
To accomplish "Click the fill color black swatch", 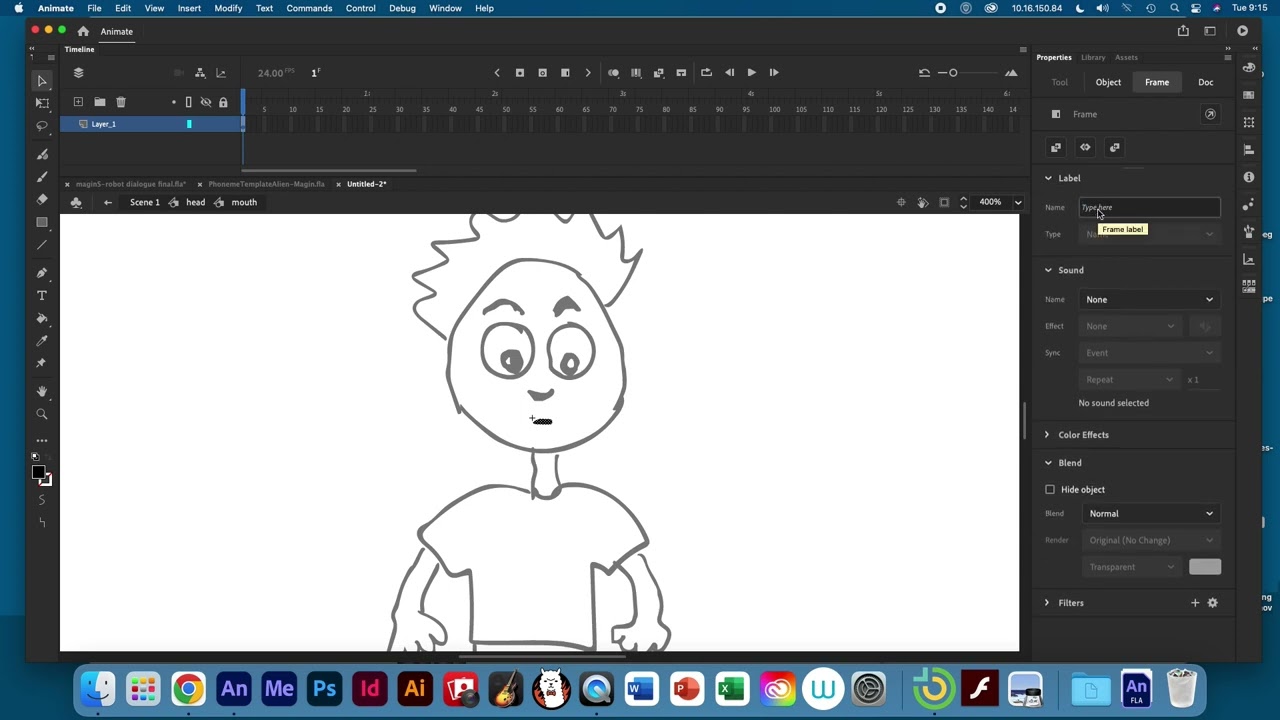I will click(x=38, y=472).
